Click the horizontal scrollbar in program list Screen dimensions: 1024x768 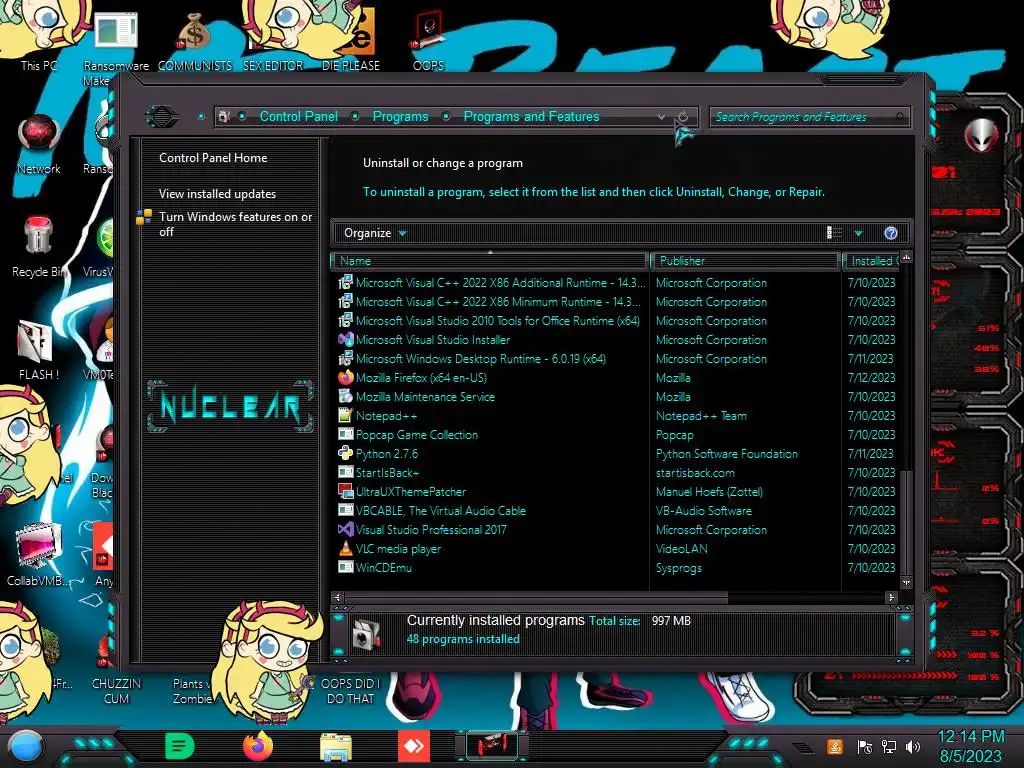[x=536, y=597]
